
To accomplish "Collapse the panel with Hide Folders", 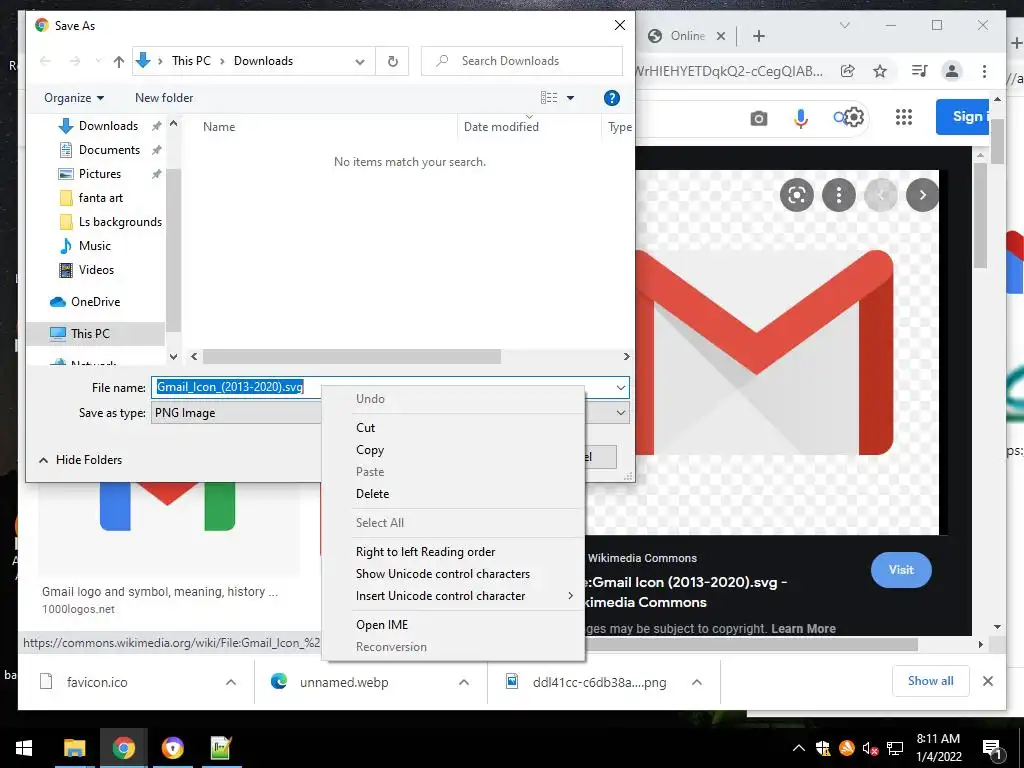I will pos(80,460).
